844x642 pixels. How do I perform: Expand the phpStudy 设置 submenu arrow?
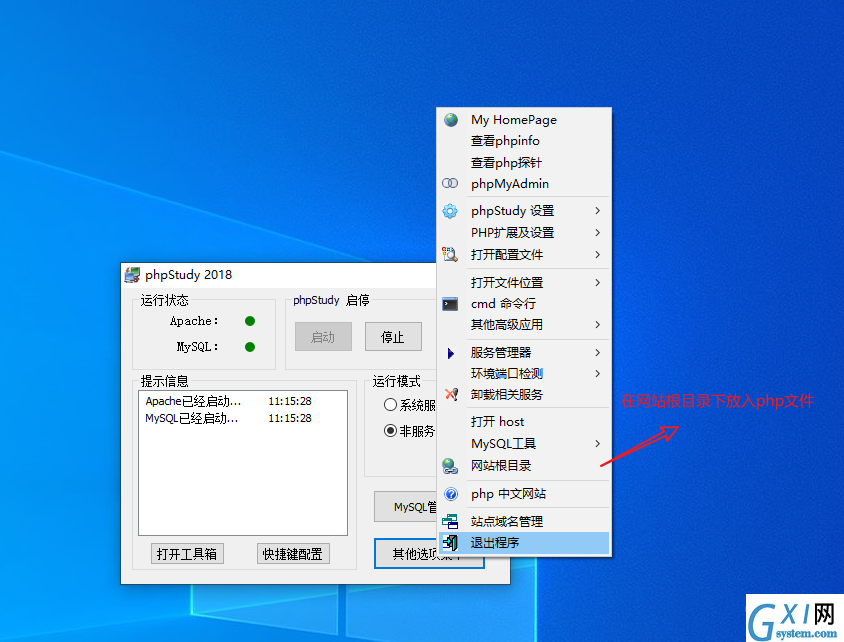tap(597, 211)
